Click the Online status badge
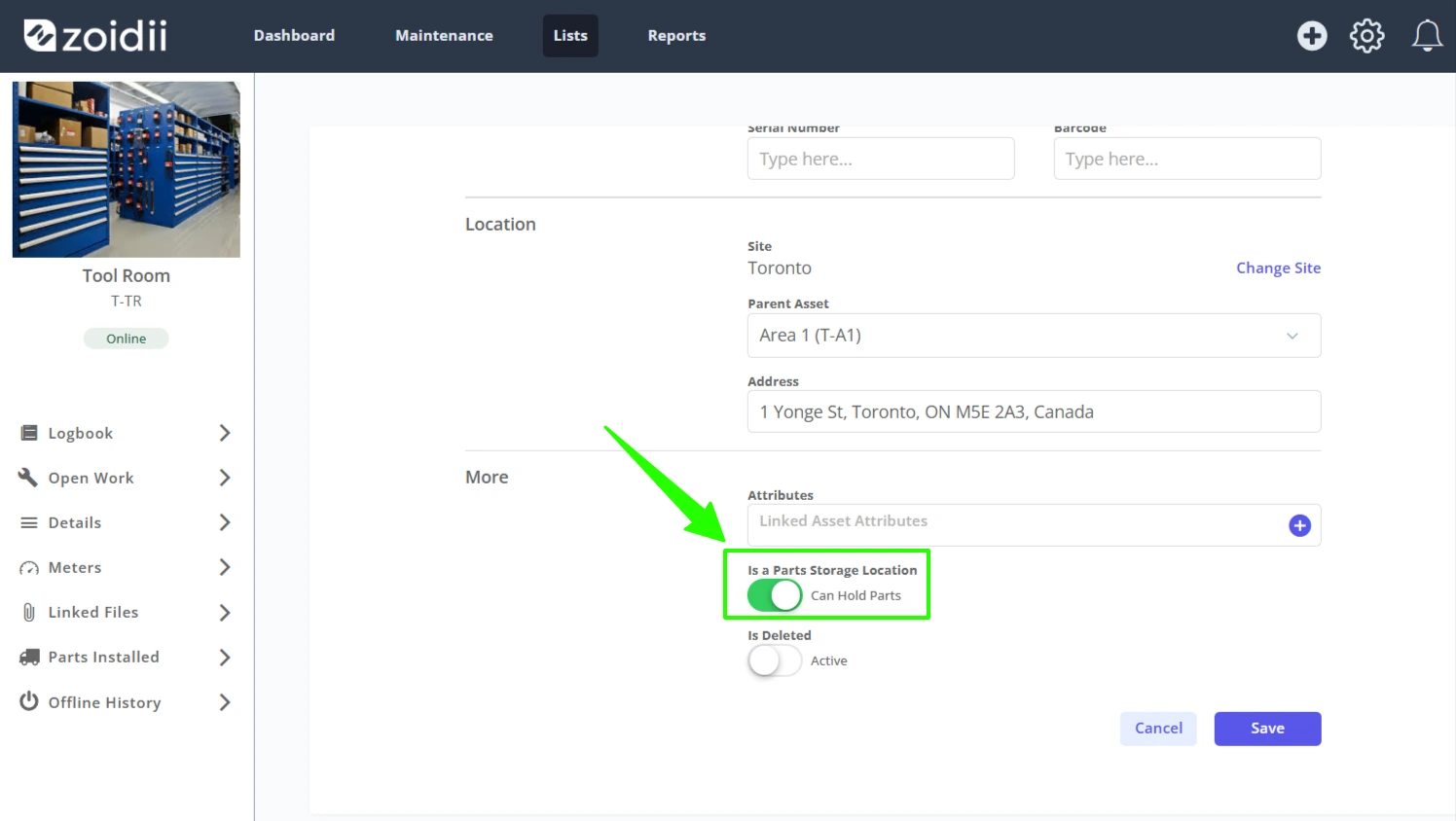Screen dimensions: 1456x821 (x=127, y=339)
